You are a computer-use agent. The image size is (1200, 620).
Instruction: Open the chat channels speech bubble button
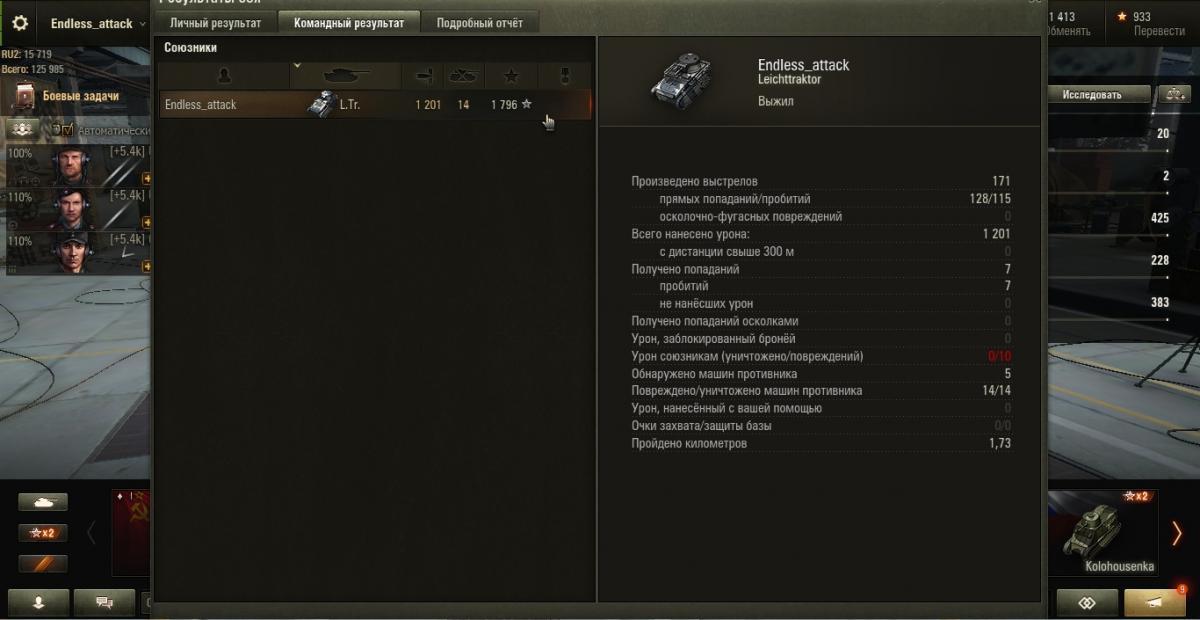point(103,602)
